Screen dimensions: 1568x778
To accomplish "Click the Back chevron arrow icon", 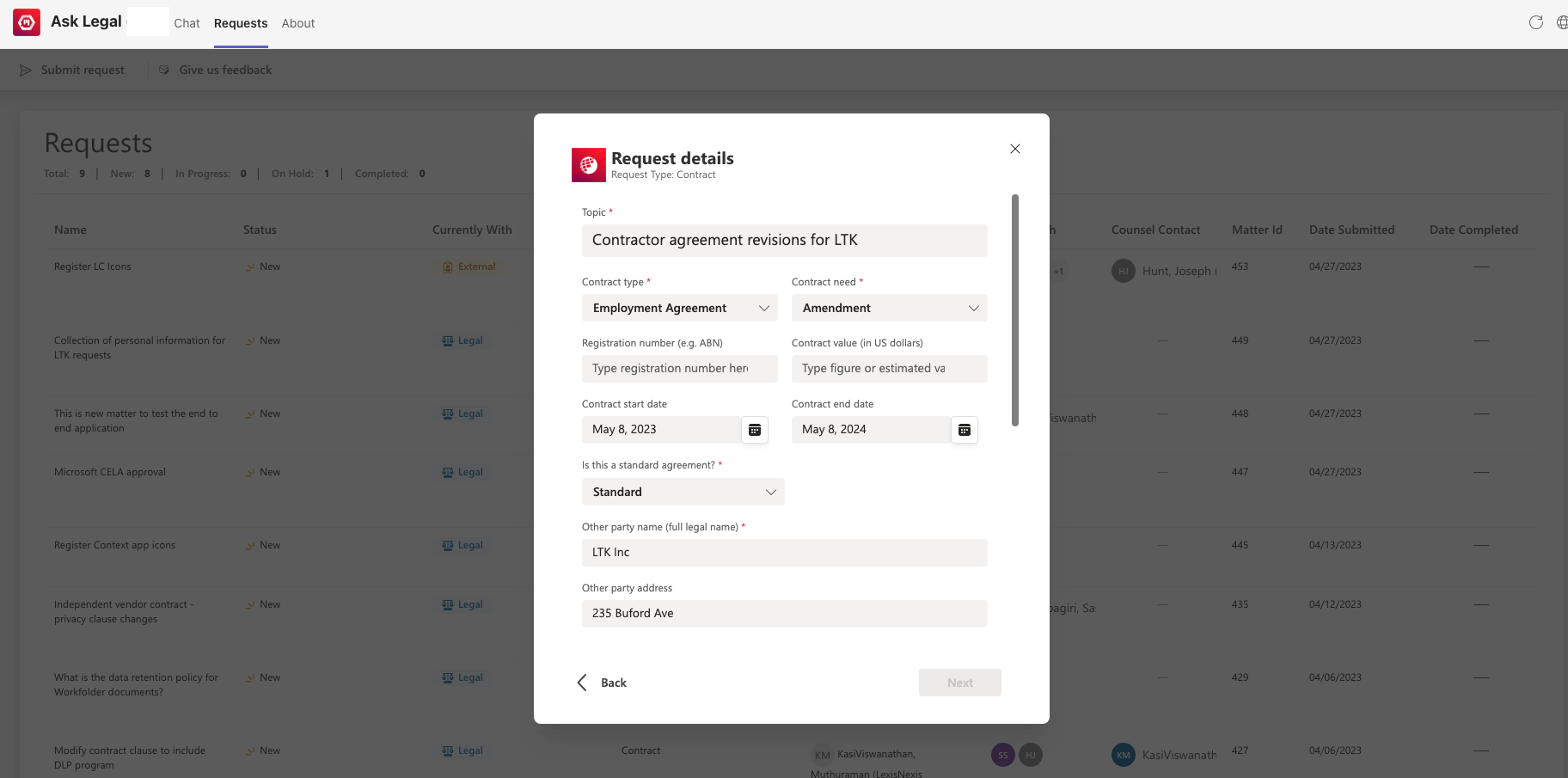I will (582, 683).
